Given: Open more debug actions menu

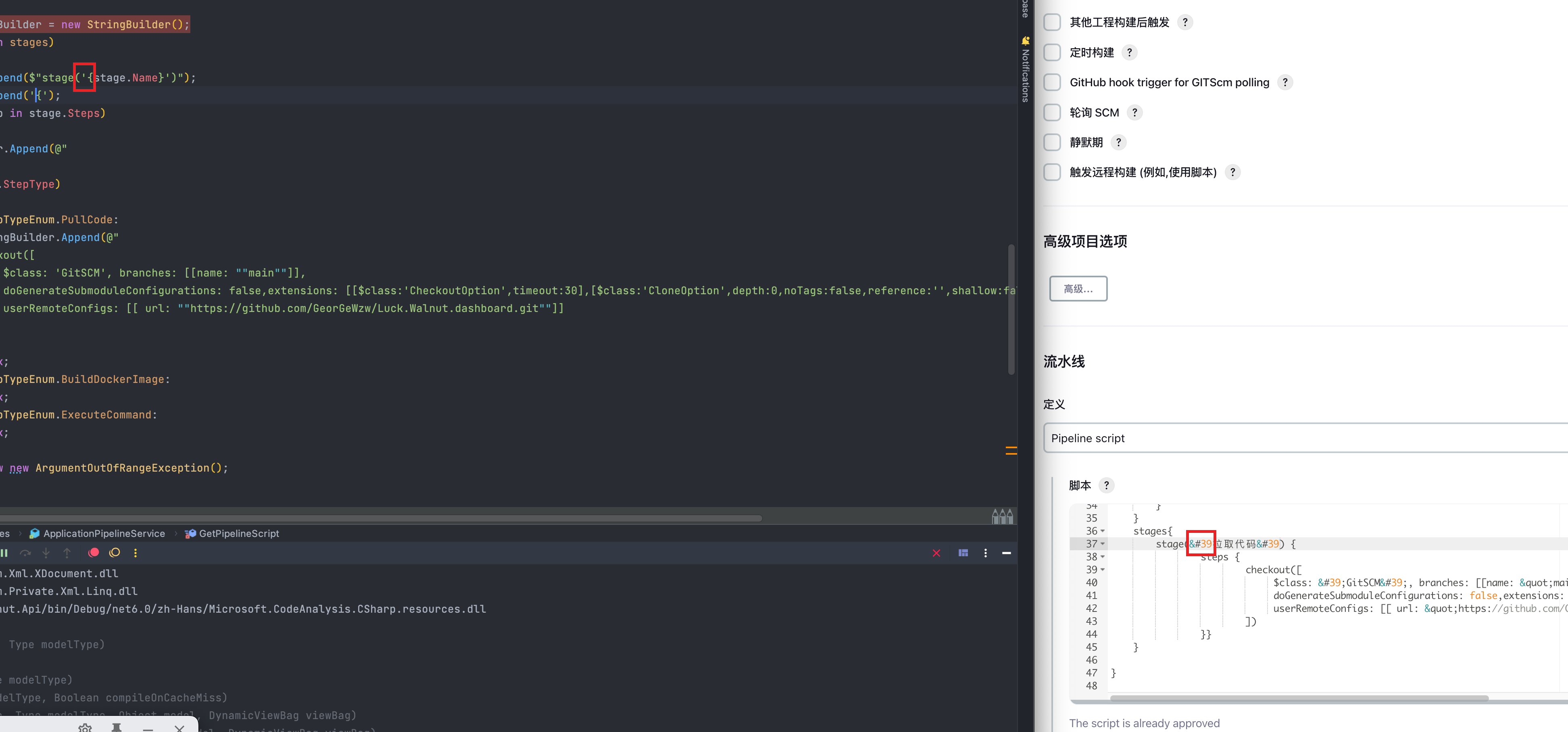Looking at the screenshot, I should (135, 553).
